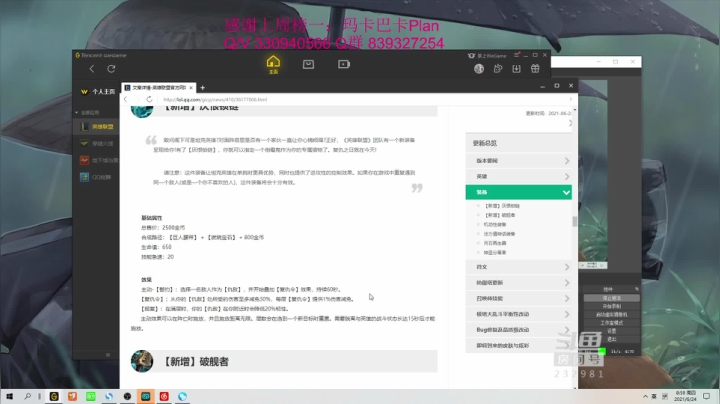The height and width of the screenshot is (404, 720).
Task: Expand the 召唤师技能 section
Action: coord(518,298)
